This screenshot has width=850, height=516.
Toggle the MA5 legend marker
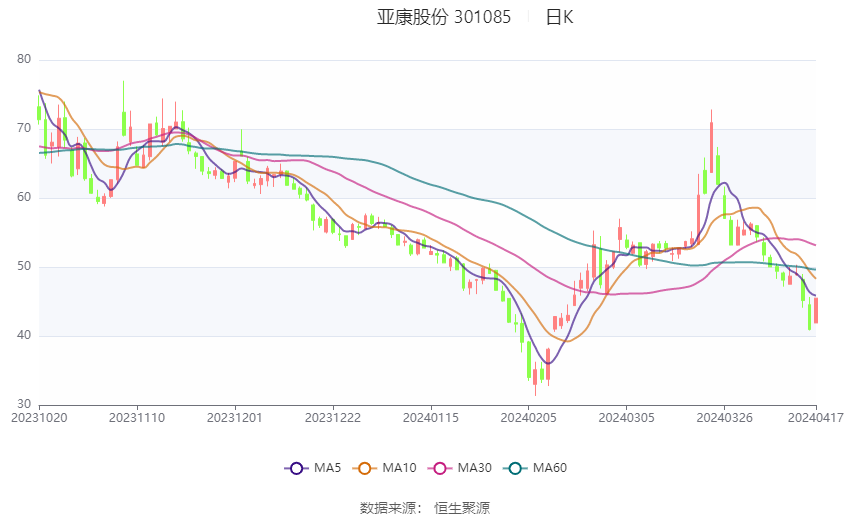click(x=296, y=468)
